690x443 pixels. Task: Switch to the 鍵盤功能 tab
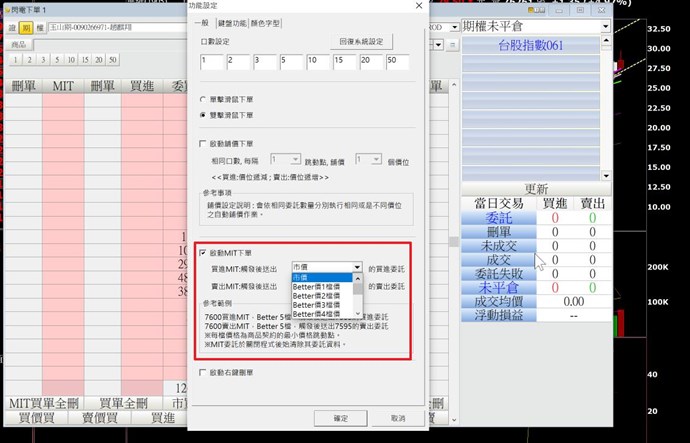tap(231, 21)
